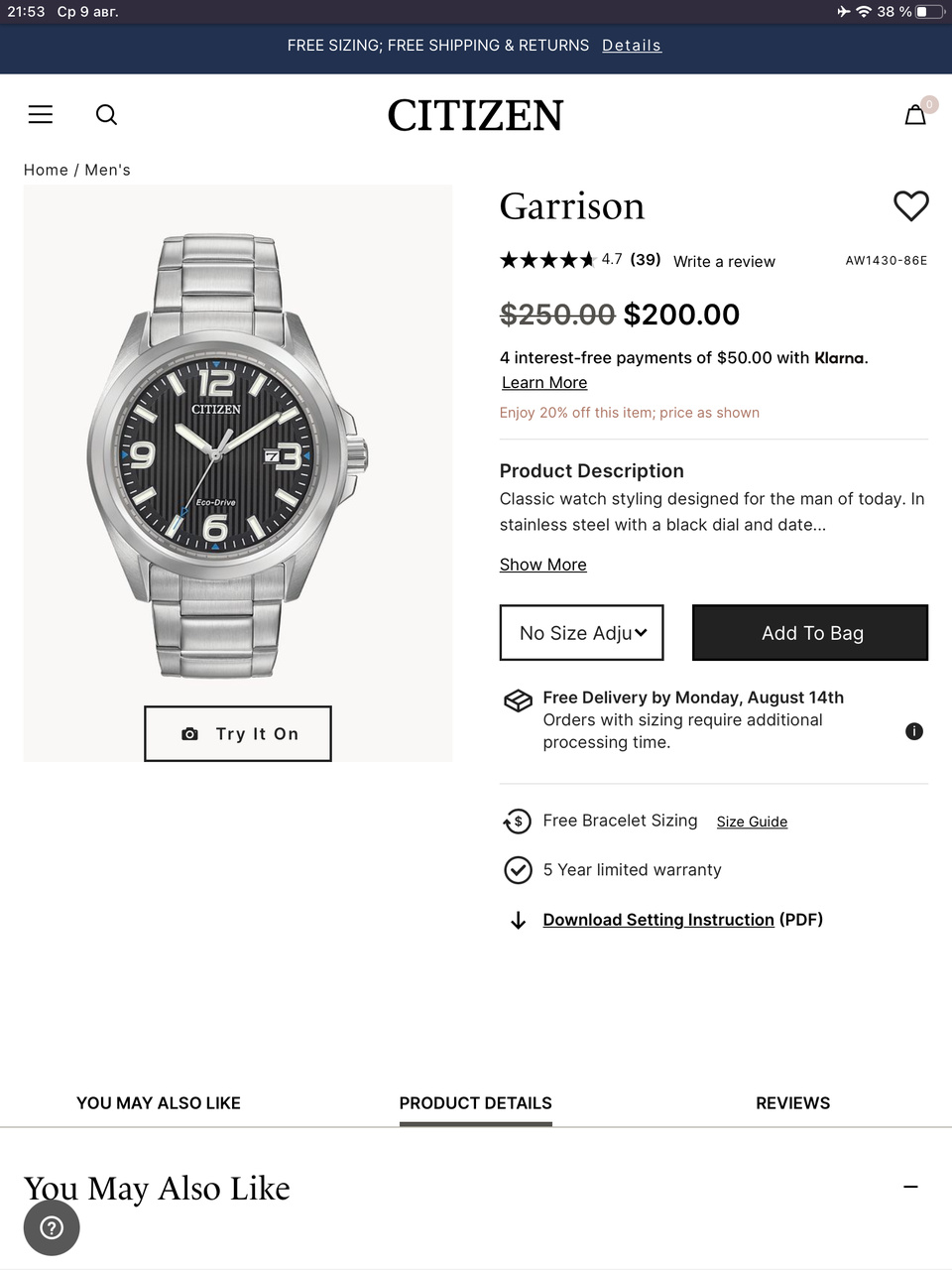Switch to the Reviews tab
The height and width of the screenshot is (1270, 952).
(792, 1103)
